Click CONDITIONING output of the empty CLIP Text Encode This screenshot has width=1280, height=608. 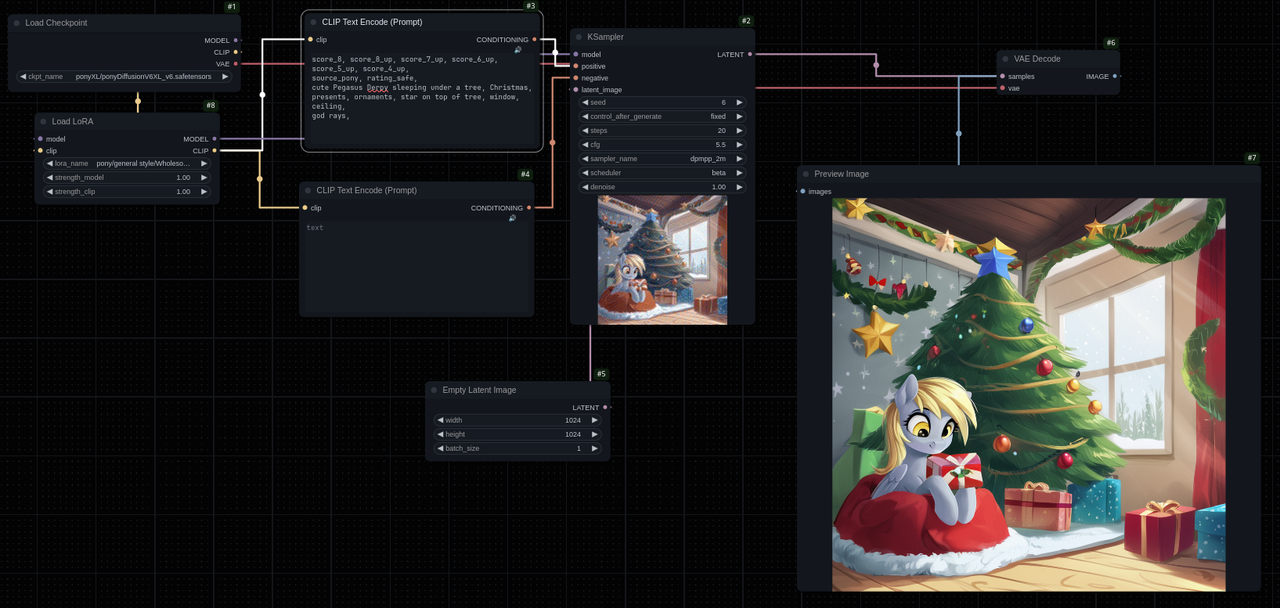point(529,208)
